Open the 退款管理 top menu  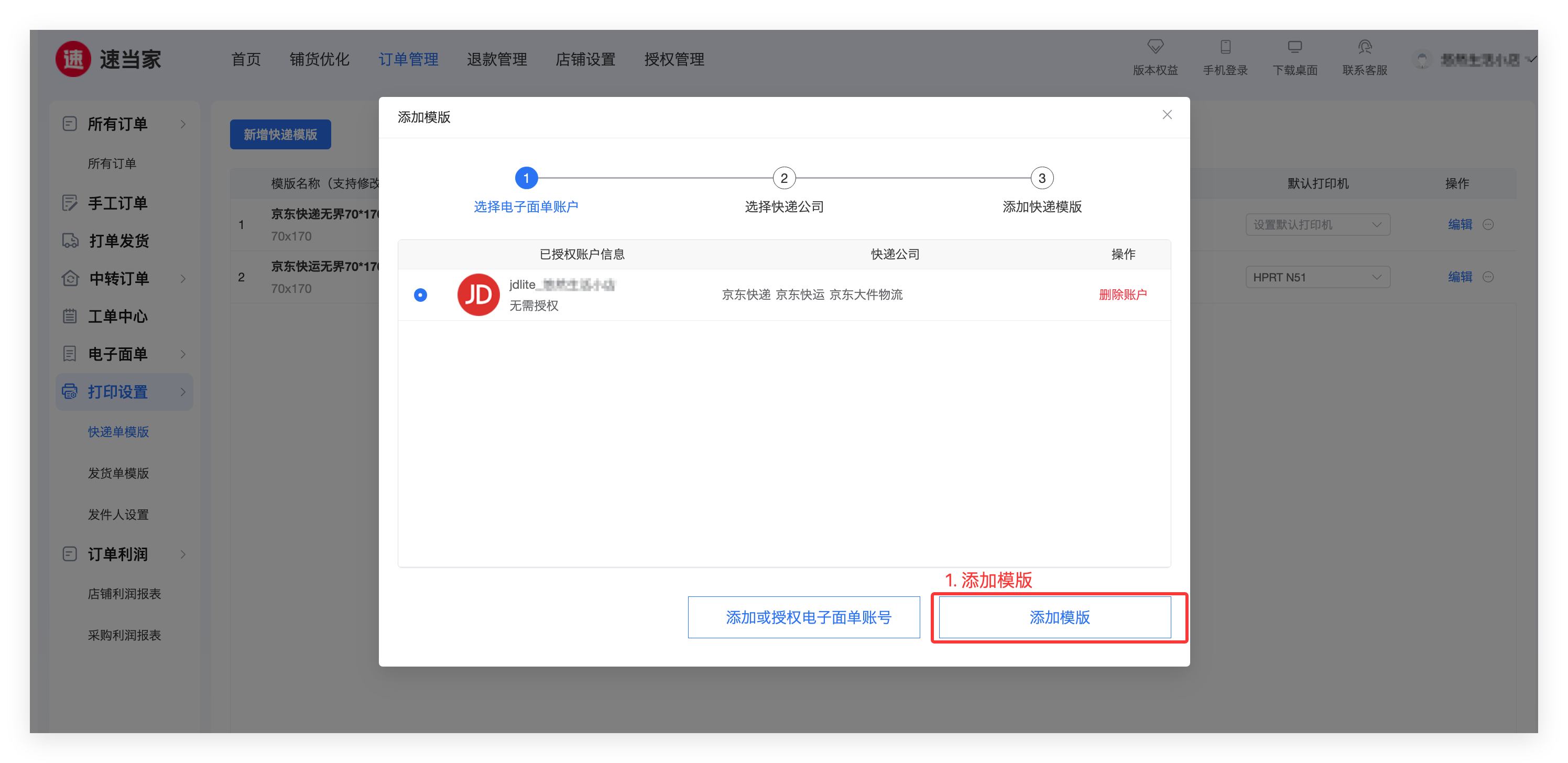(497, 59)
